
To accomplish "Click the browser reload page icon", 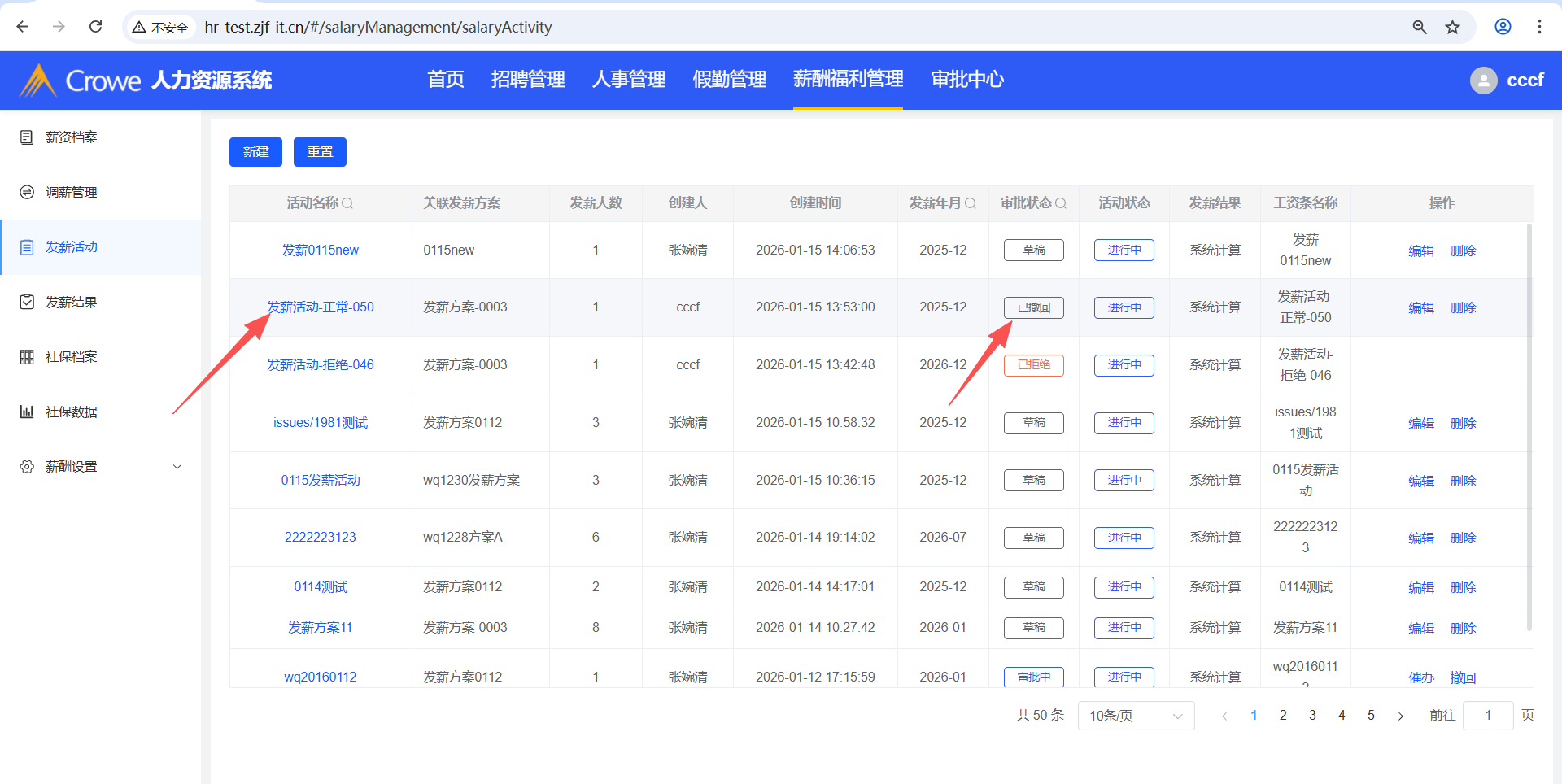I will coord(95,27).
